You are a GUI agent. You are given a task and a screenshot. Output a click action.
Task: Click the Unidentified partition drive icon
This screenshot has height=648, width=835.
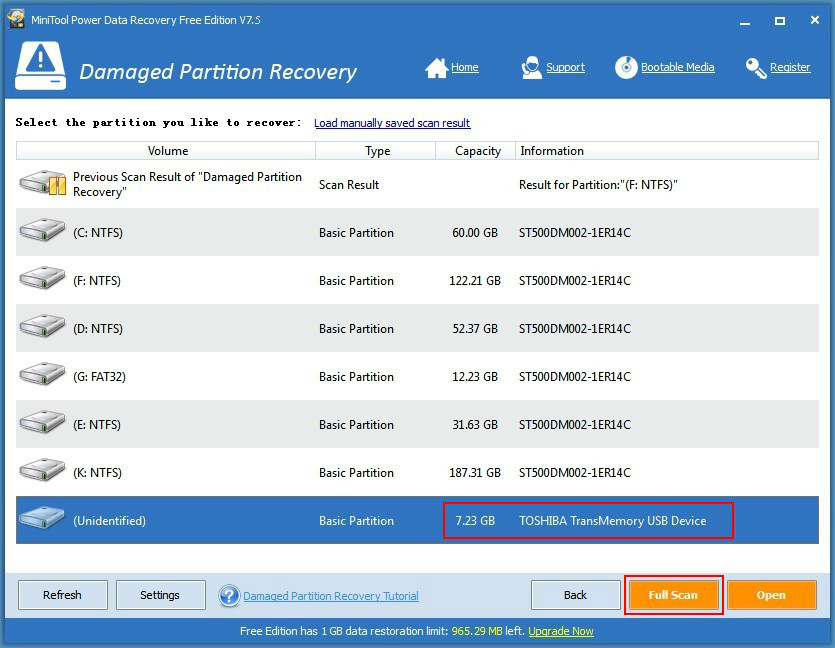[x=42, y=518]
